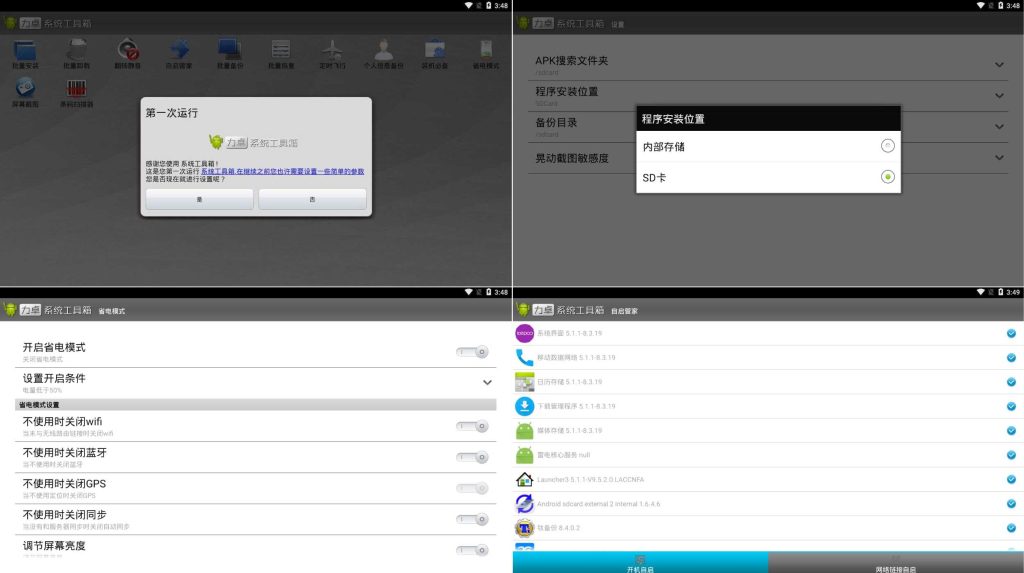Toggle 不使用时关闭wifi switch
Image resolution: width=1024 pixels, height=573 pixels.
point(472,427)
